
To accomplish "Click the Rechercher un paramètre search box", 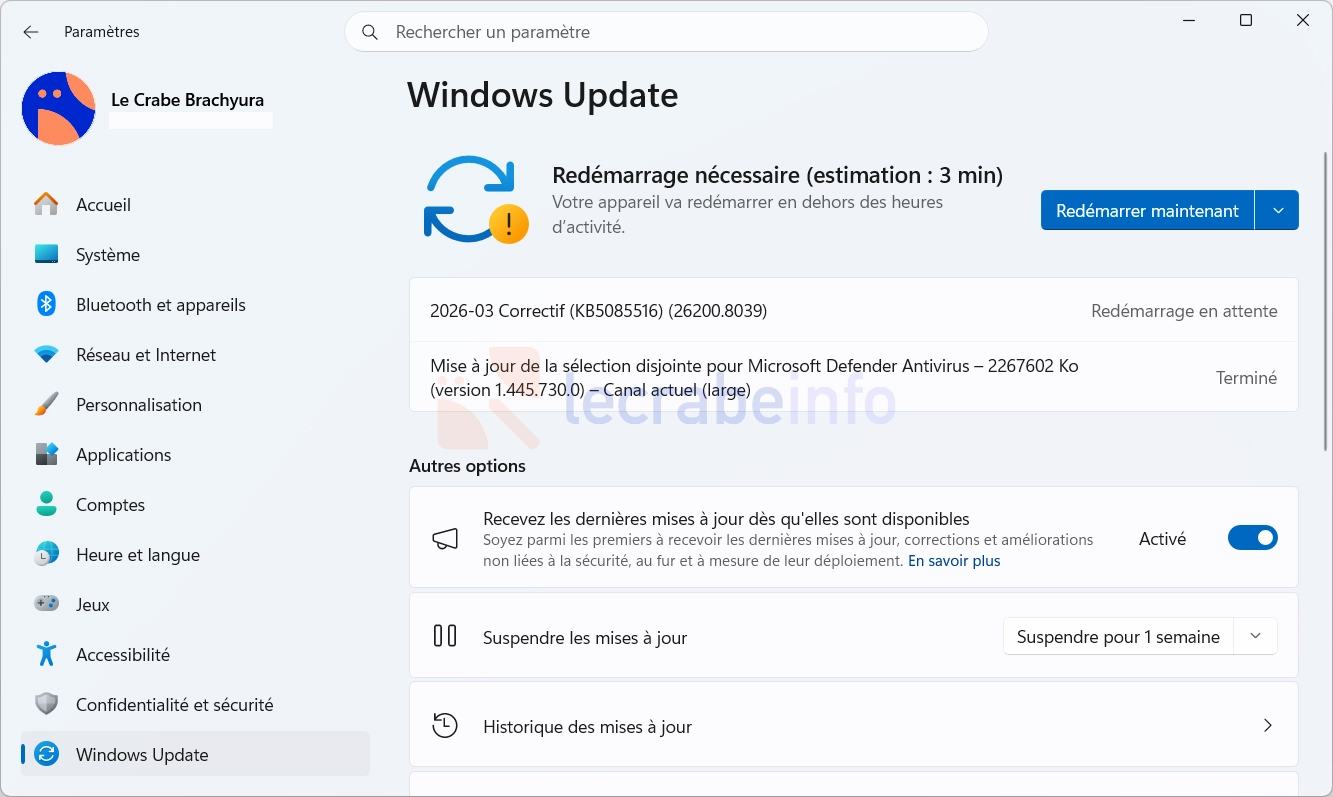I will [x=666, y=32].
